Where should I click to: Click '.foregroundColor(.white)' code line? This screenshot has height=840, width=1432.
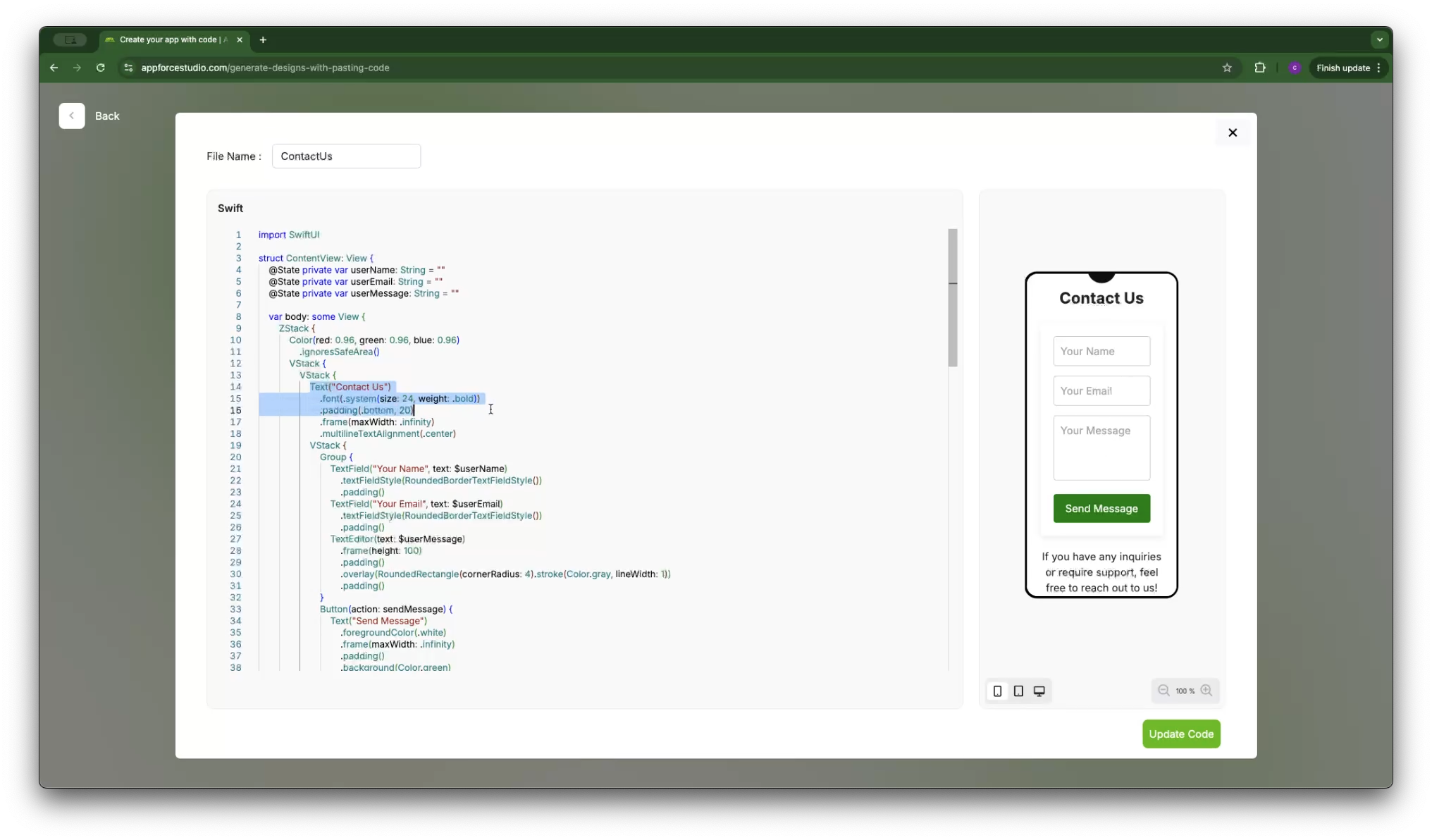(393, 632)
